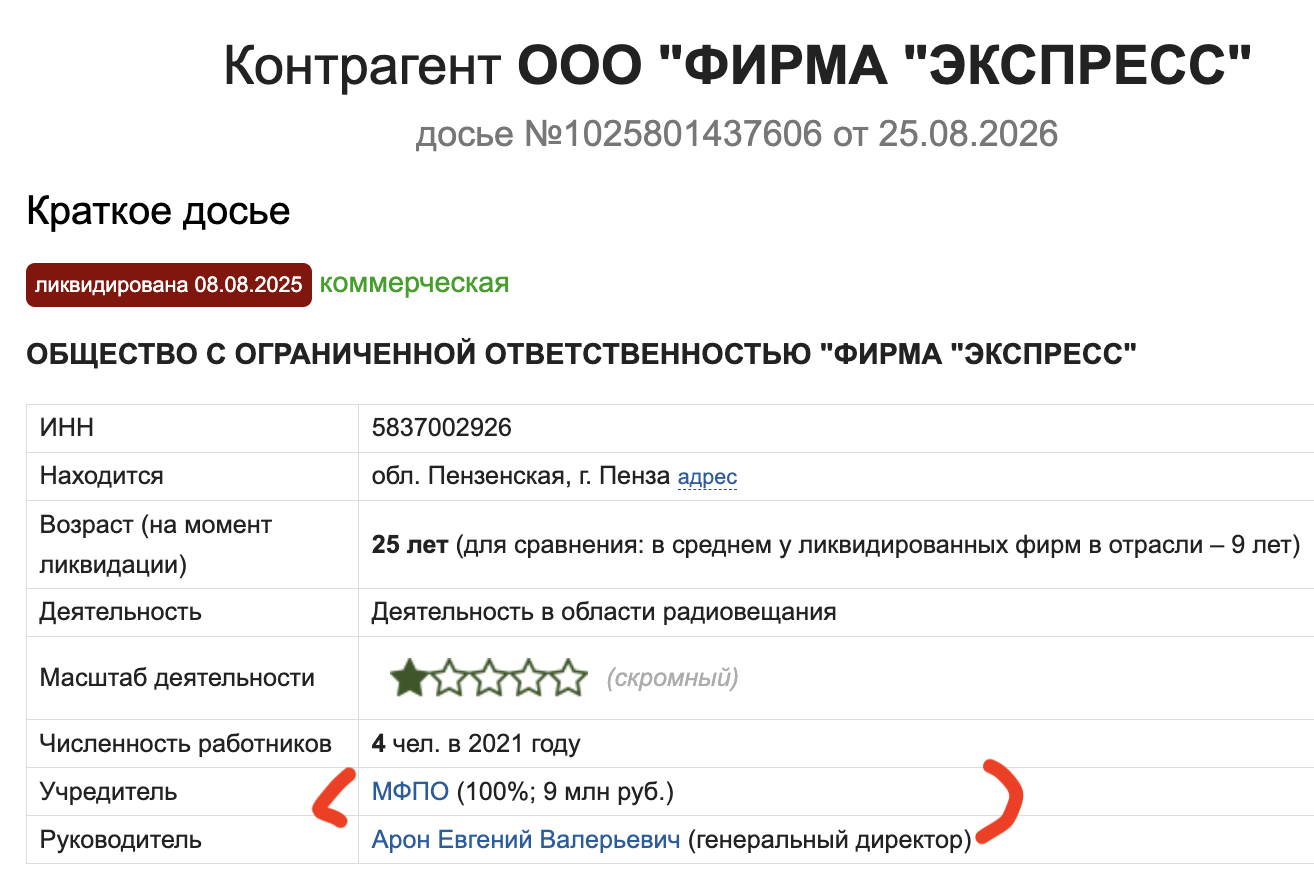Click the ИНН value 5837002926
Image resolution: width=1314 pixels, height=878 pixels.
[441, 428]
